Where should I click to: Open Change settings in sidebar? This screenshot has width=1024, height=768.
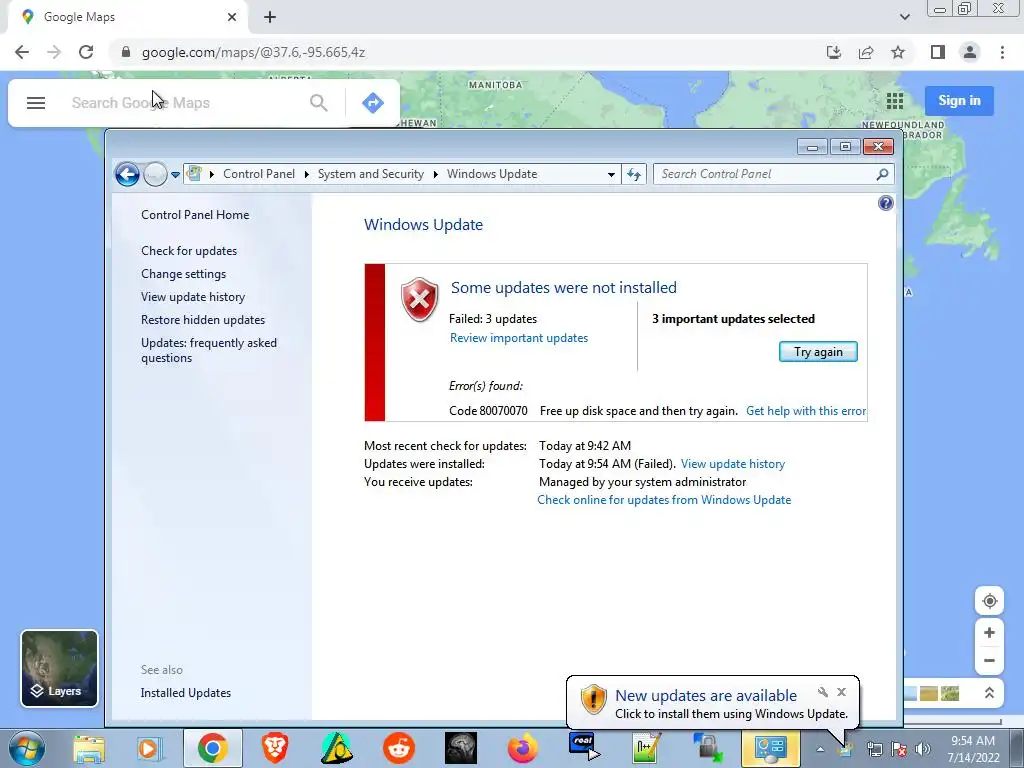click(x=184, y=274)
